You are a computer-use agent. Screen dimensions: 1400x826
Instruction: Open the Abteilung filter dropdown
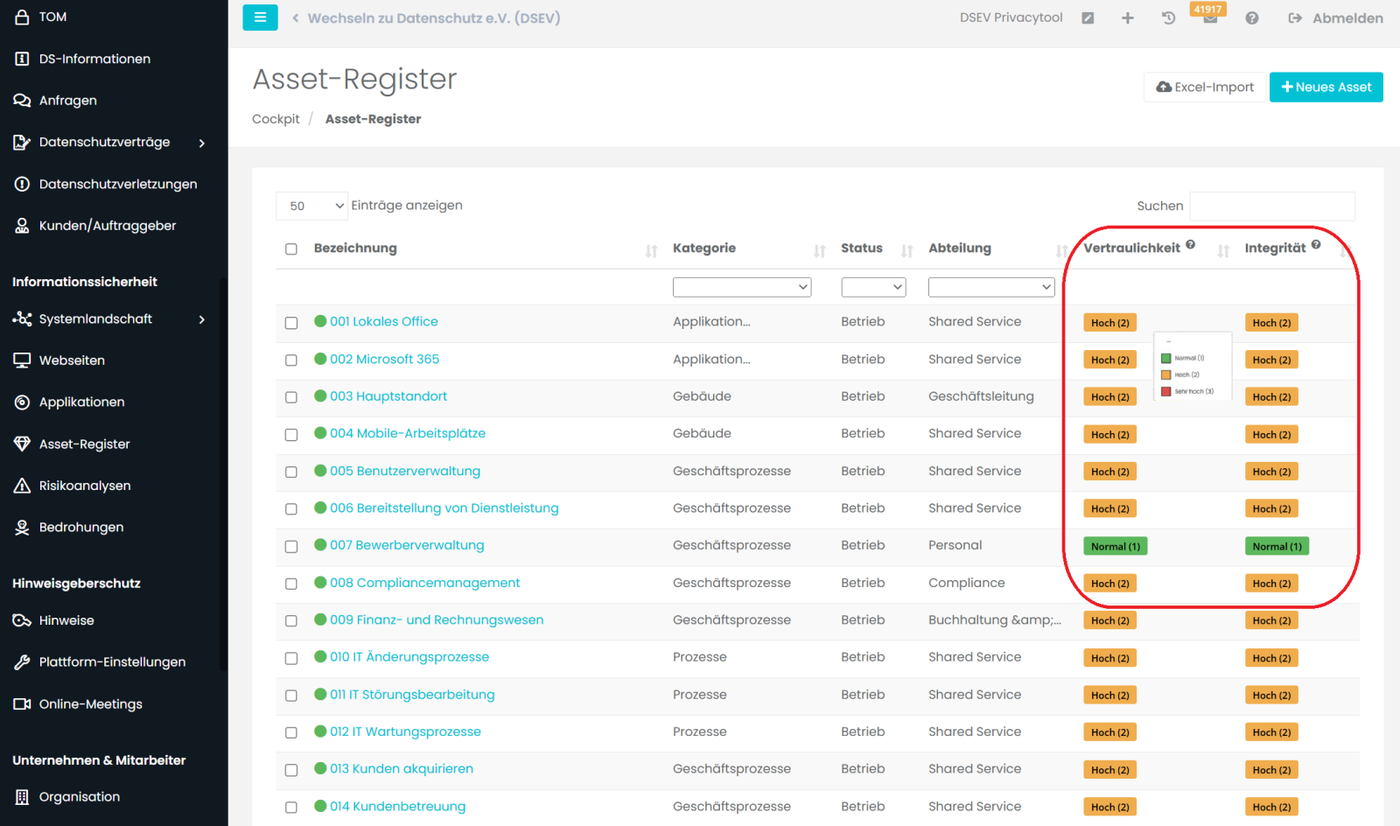click(x=991, y=287)
